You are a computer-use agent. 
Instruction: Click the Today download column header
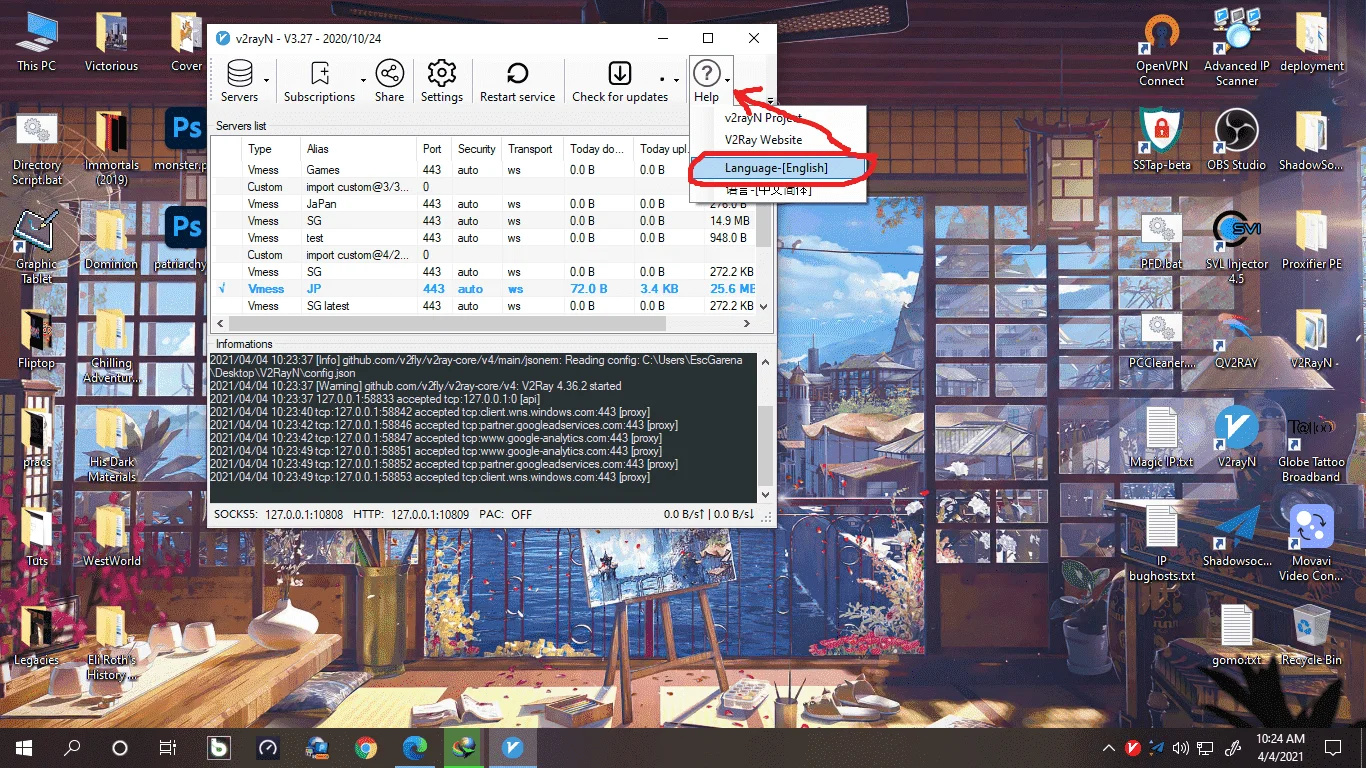(599, 149)
